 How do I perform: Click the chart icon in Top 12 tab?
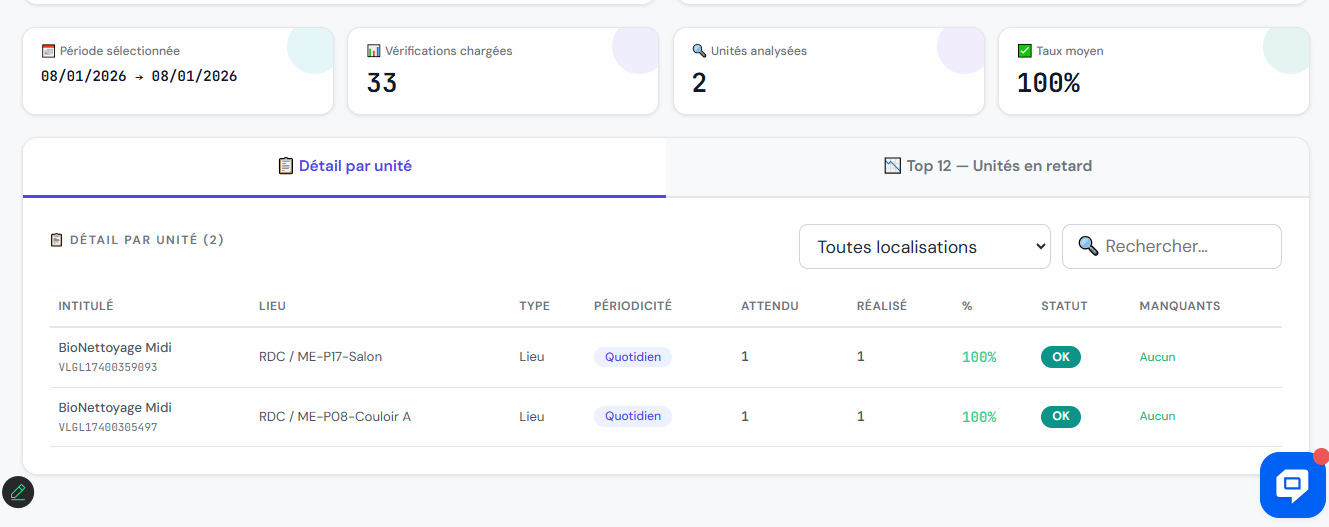pyautogui.click(x=893, y=166)
